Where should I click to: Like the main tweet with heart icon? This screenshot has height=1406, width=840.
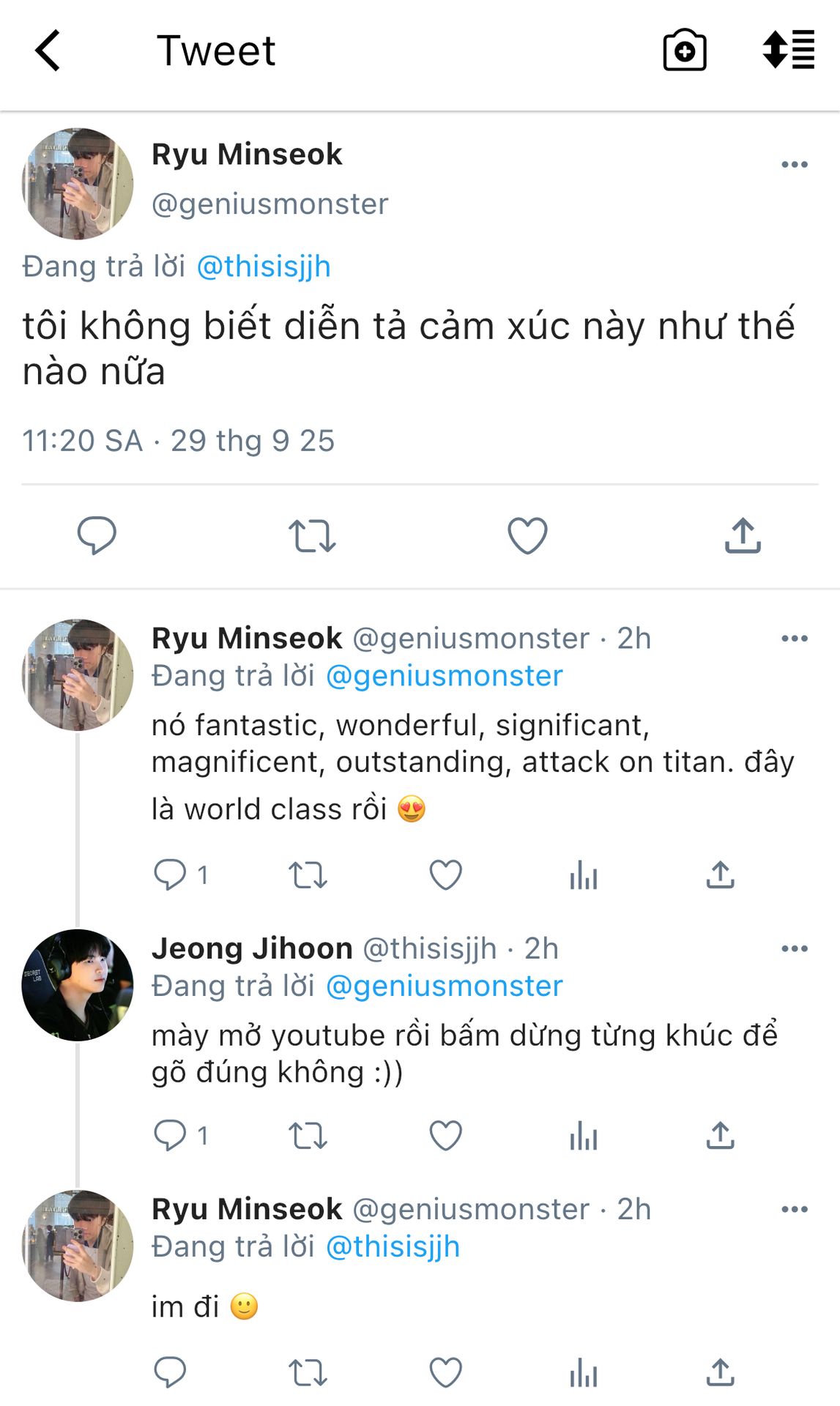(x=527, y=535)
